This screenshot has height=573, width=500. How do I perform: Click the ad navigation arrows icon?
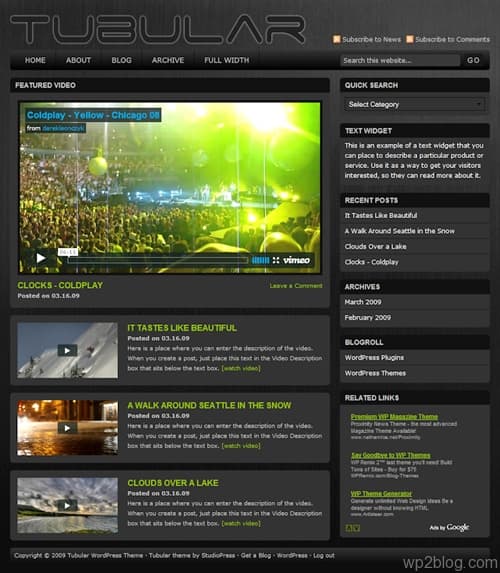[353, 528]
